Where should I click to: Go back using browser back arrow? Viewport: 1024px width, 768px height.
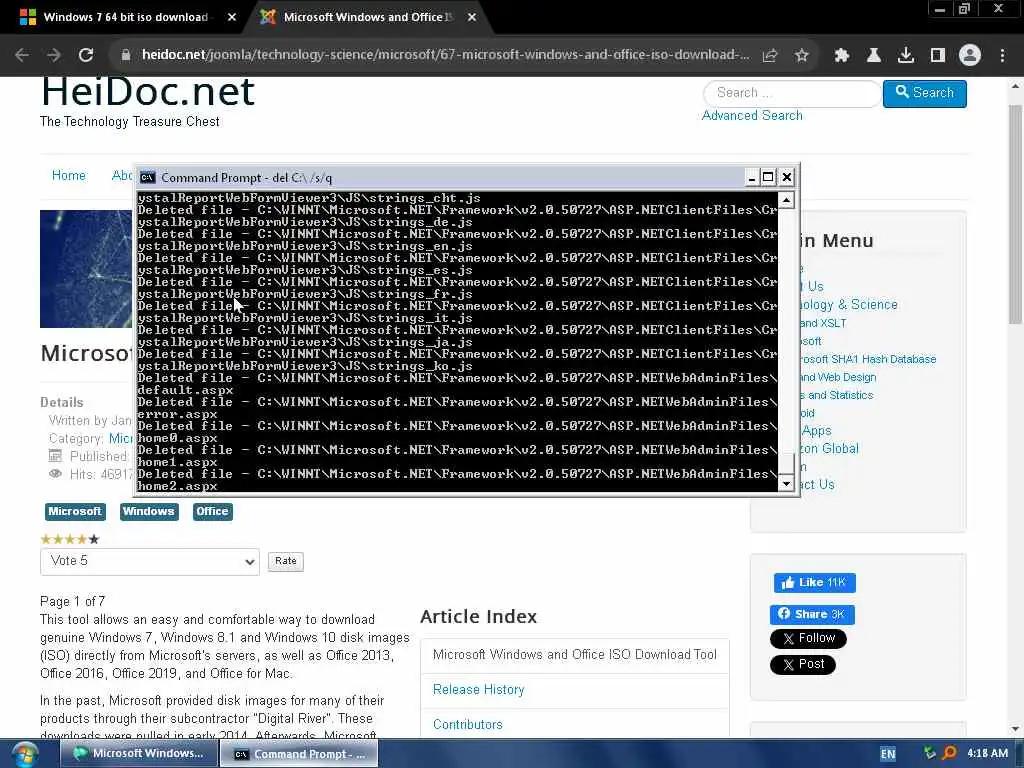(x=22, y=56)
